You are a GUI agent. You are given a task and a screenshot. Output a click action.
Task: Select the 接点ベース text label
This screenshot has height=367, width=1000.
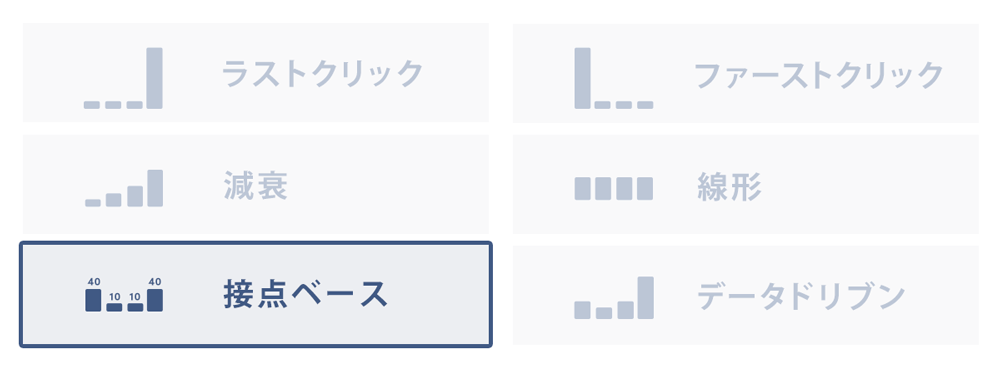click(305, 294)
